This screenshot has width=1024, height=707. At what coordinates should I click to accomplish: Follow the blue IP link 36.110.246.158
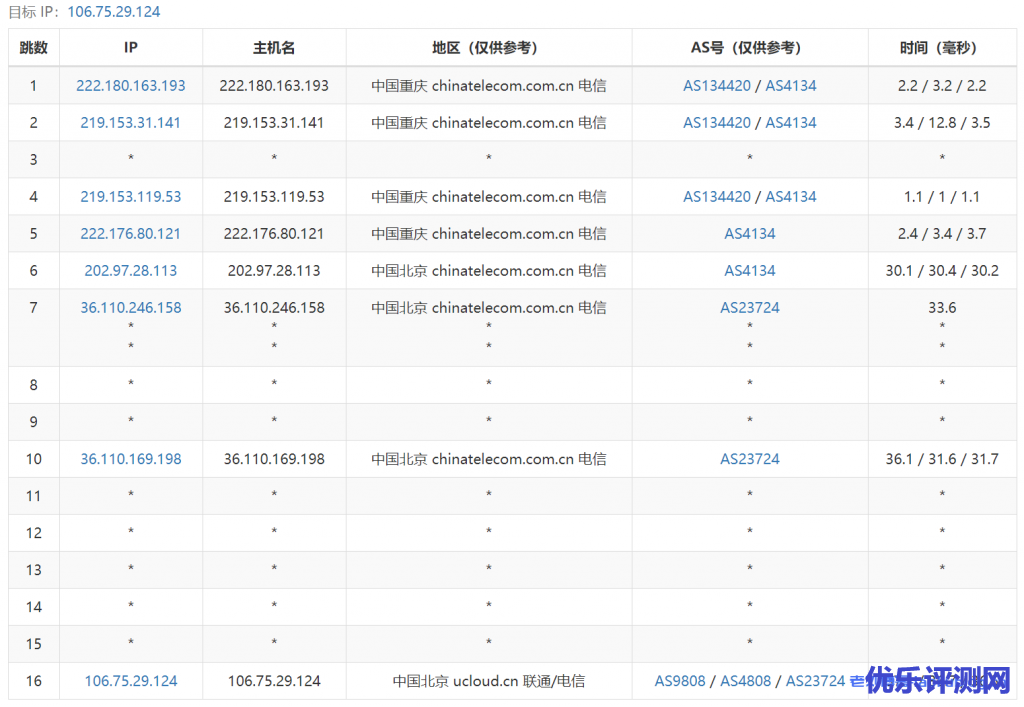(131, 308)
